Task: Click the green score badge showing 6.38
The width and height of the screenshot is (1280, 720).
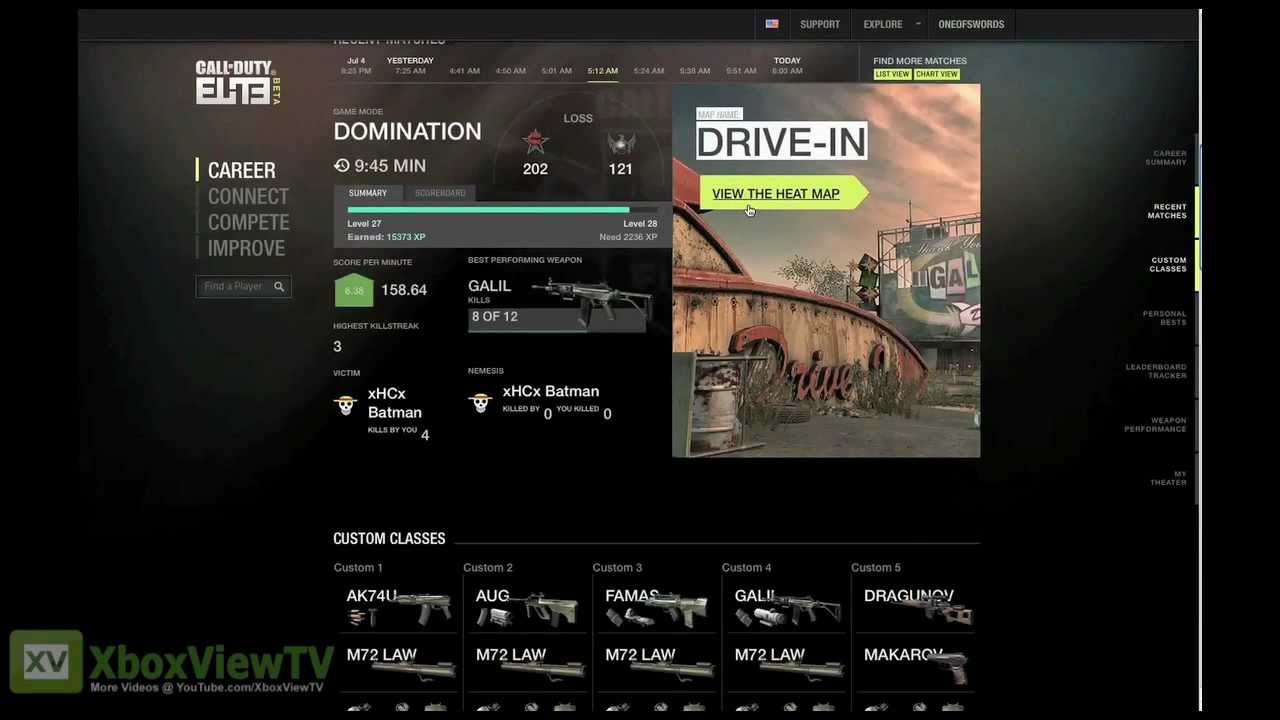Action: click(354, 290)
